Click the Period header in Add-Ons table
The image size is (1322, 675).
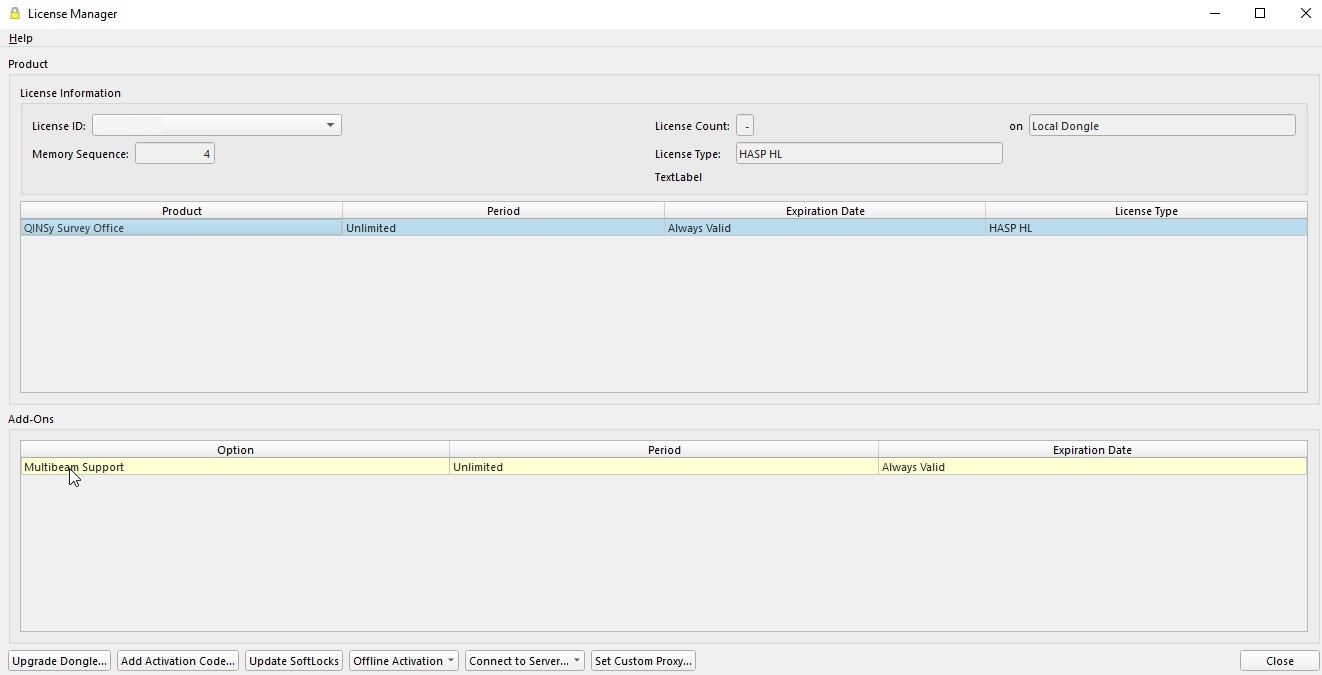tap(664, 450)
